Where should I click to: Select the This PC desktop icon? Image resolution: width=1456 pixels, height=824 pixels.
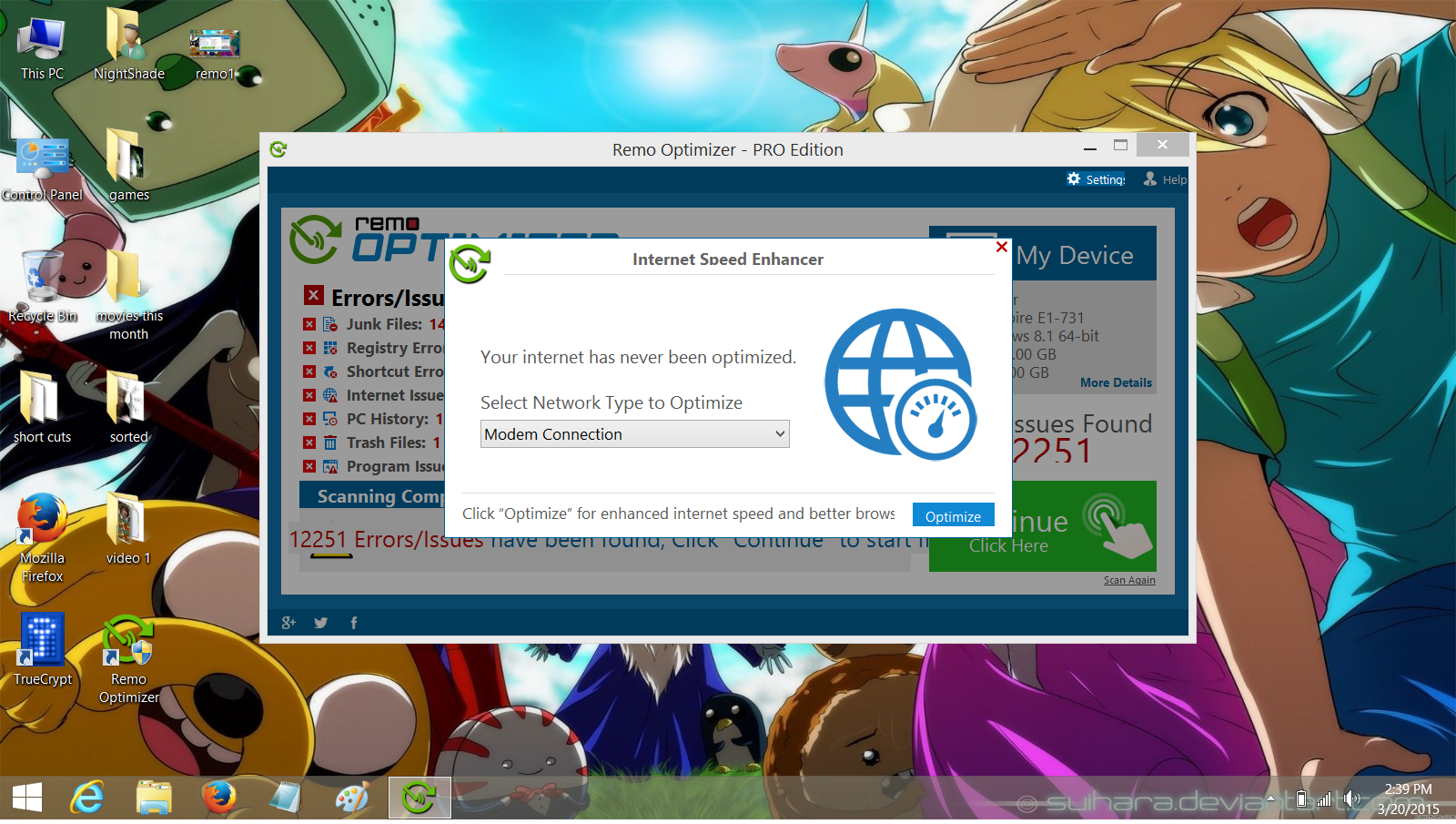(x=42, y=49)
